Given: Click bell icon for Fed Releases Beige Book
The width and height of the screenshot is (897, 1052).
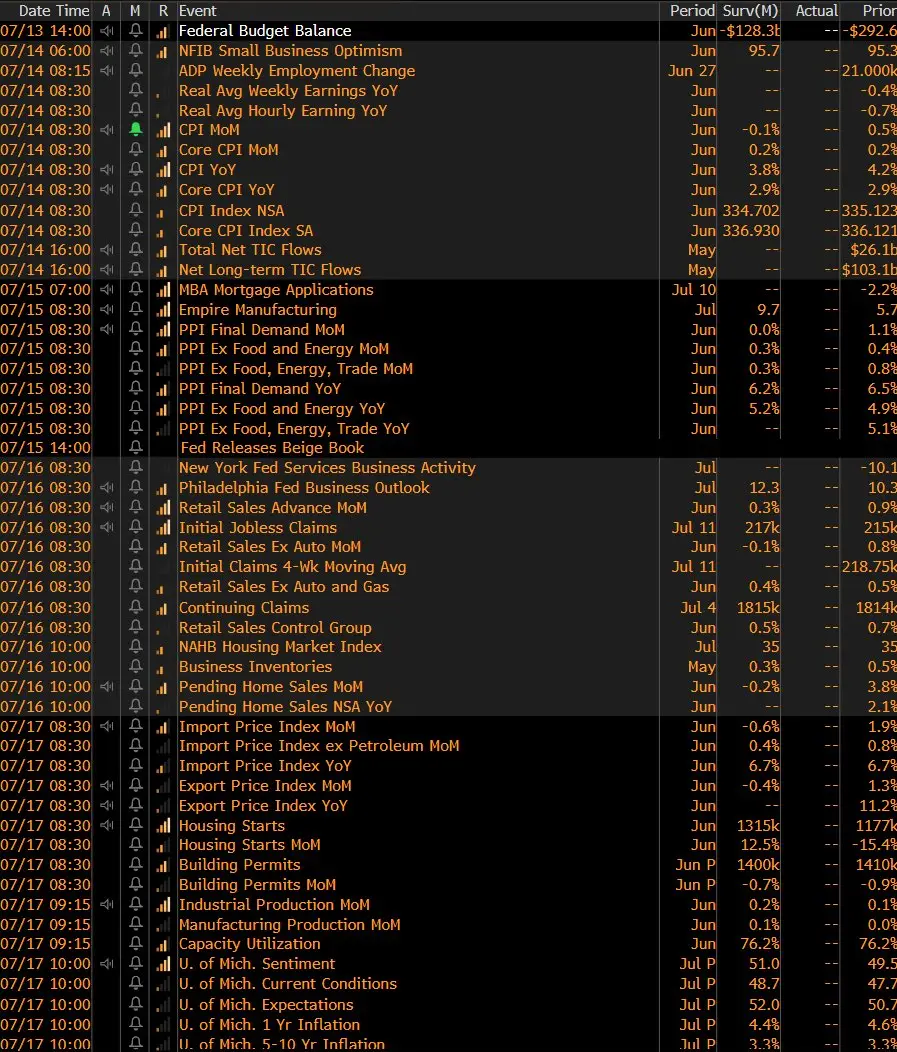Looking at the screenshot, I should pyautogui.click(x=136, y=448).
